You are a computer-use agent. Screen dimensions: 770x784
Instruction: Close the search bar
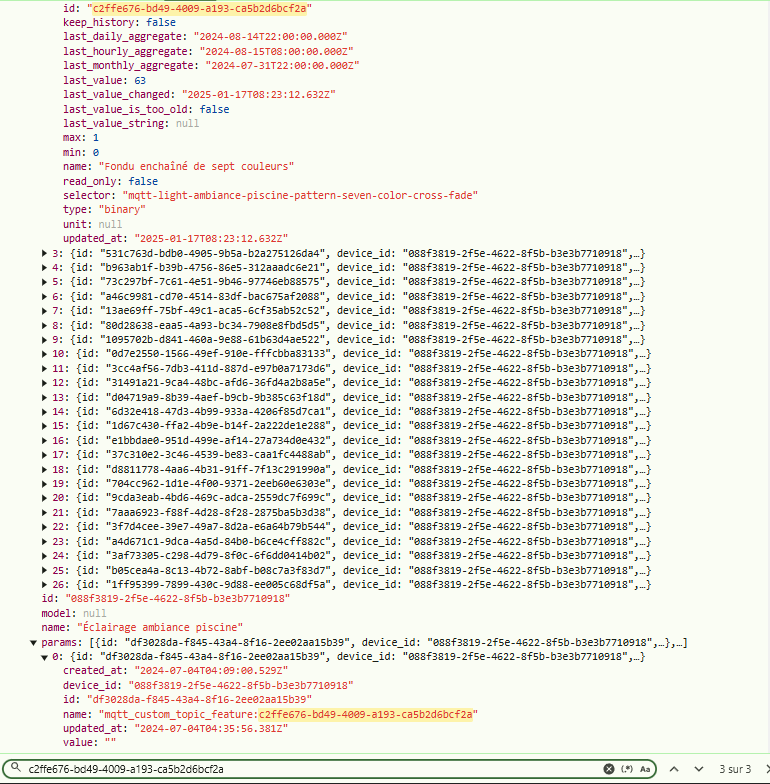pyautogui.click(x=759, y=769)
